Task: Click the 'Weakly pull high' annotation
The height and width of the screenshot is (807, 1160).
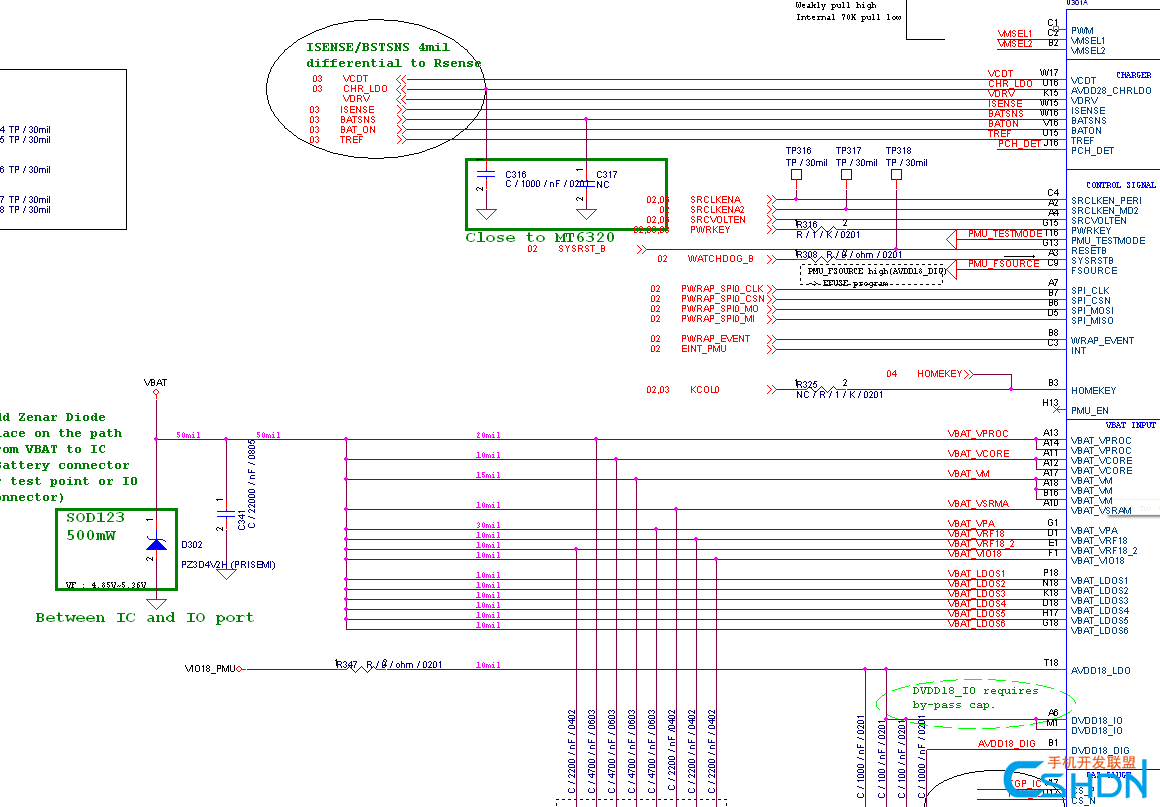Action: tap(836, 5)
